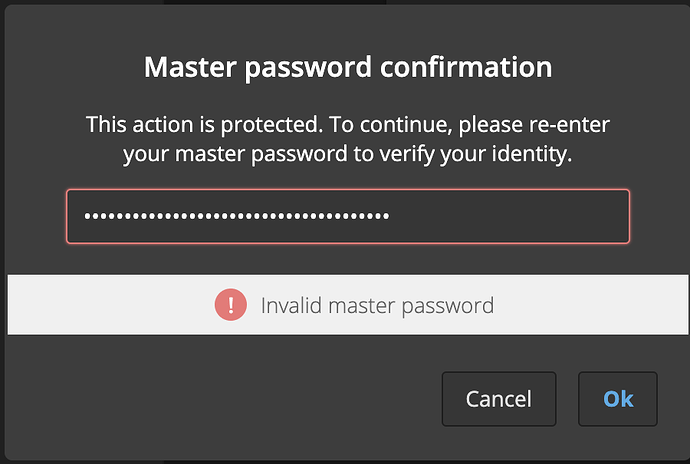Click the empty space after the password dots
The image size is (690, 464).
[506, 216]
